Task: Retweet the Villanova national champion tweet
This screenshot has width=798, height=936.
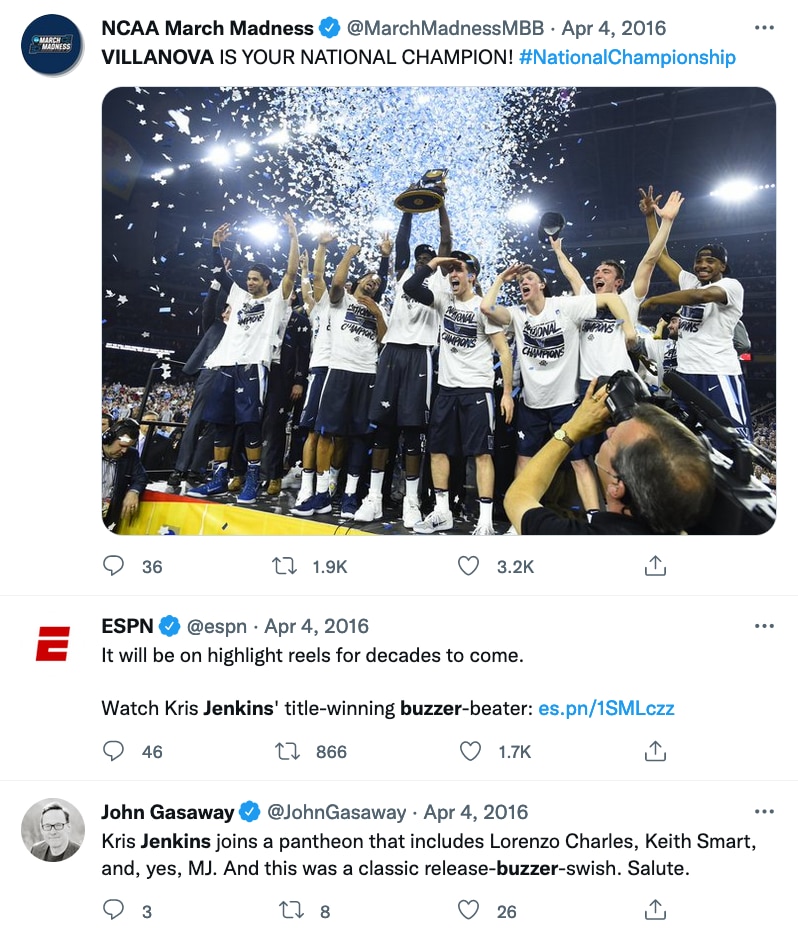Action: (x=285, y=565)
